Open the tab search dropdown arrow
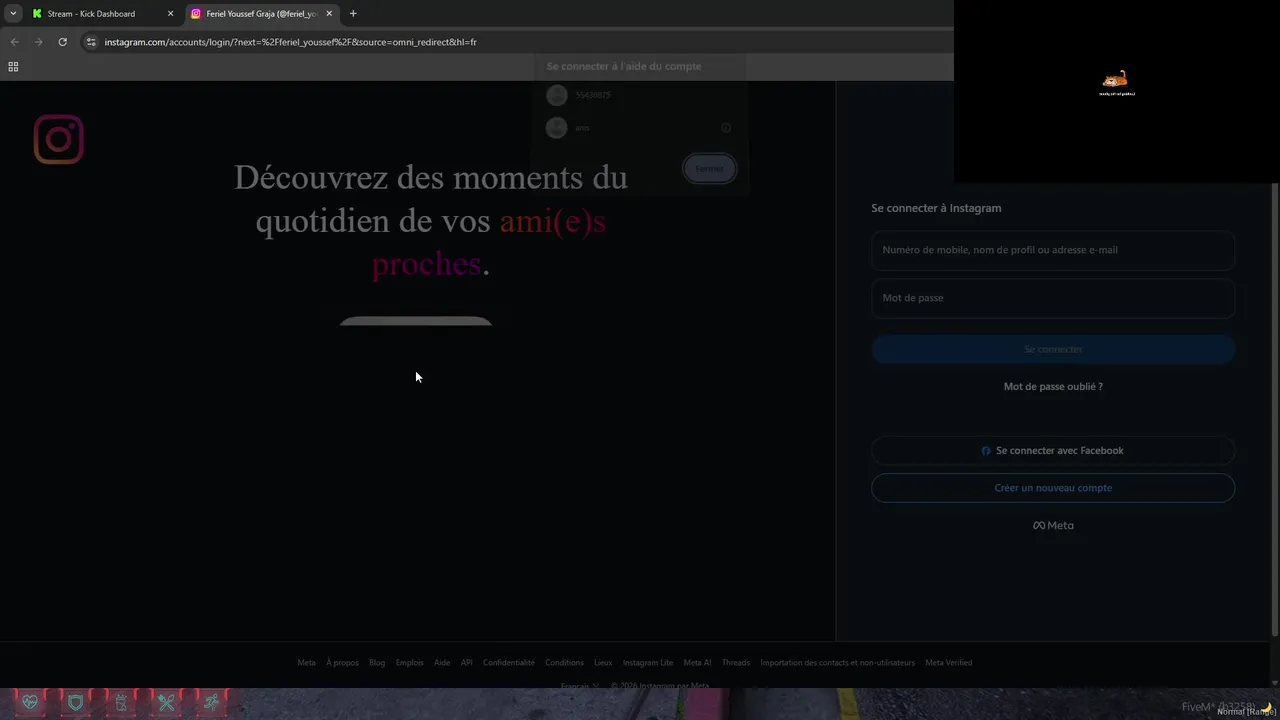1280x720 pixels. 13,14
